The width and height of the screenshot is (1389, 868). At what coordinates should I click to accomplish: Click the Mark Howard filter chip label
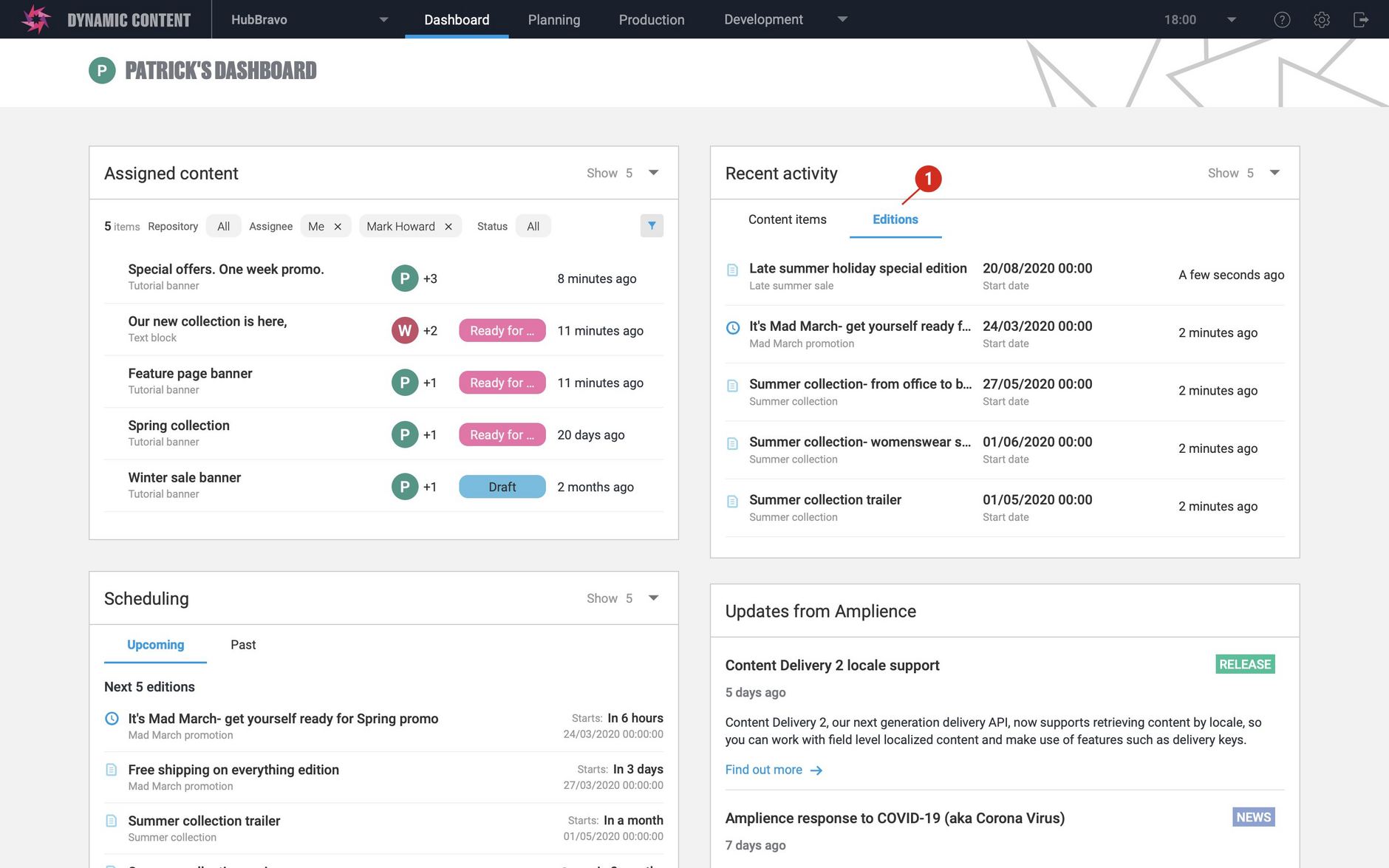[x=401, y=227]
